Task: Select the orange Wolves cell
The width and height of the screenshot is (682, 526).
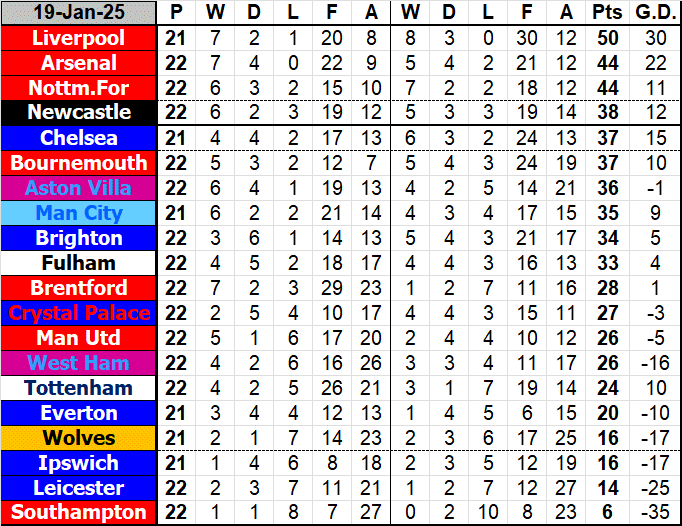Action: (79, 438)
